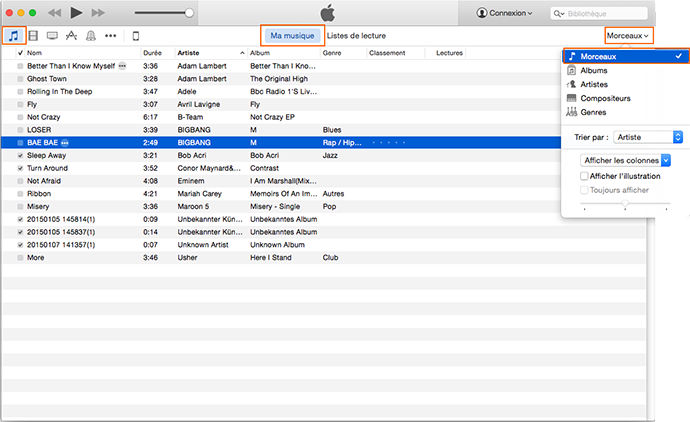Select the song More by Usher
The width and height of the screenshot is (690, 422).
pos(36,257)
